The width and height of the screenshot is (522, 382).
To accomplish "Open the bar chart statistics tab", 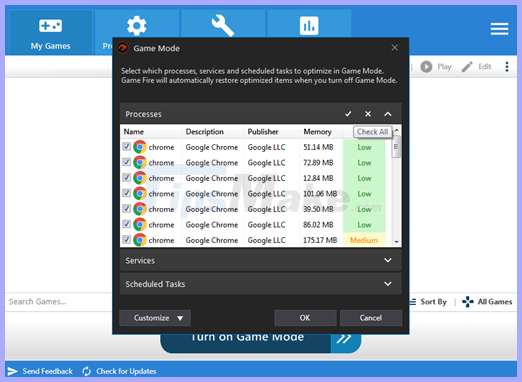I will (x=309, y=25).
